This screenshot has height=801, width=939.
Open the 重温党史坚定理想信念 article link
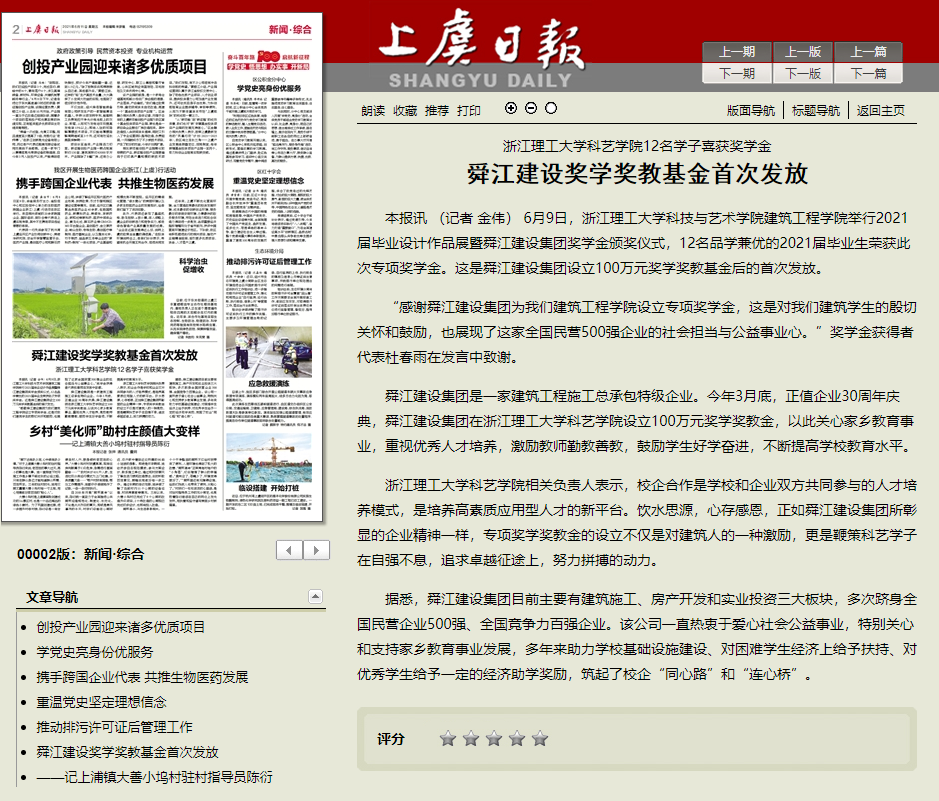[101, 702]
